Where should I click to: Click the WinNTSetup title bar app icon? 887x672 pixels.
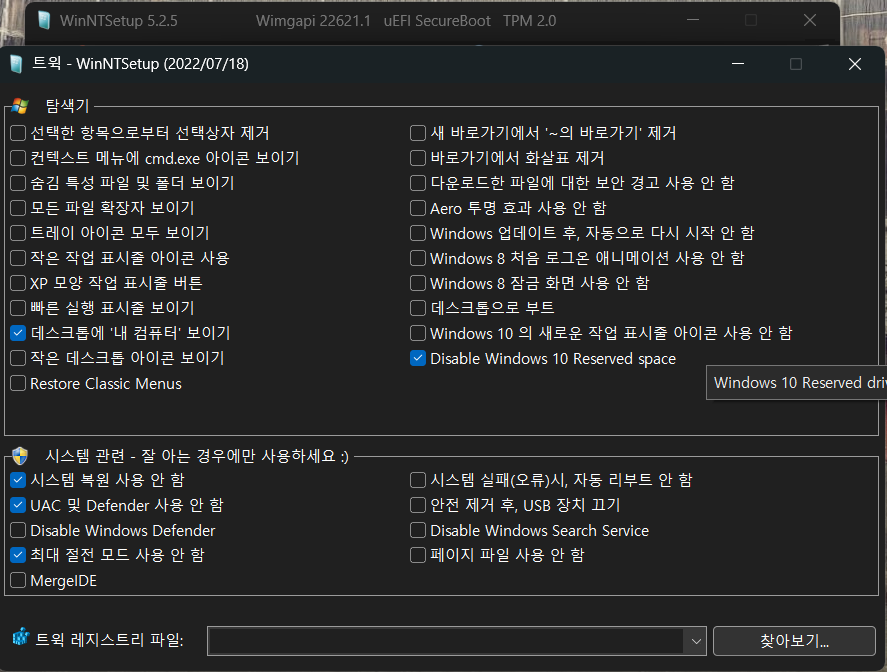44,21
